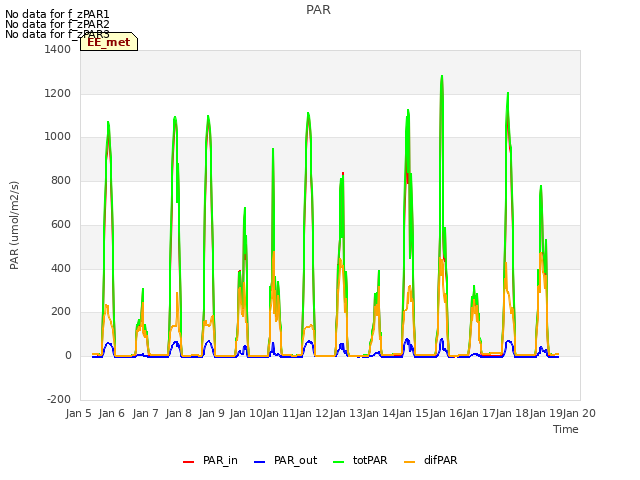Click the totPAR peak on Jan 18

508,93
